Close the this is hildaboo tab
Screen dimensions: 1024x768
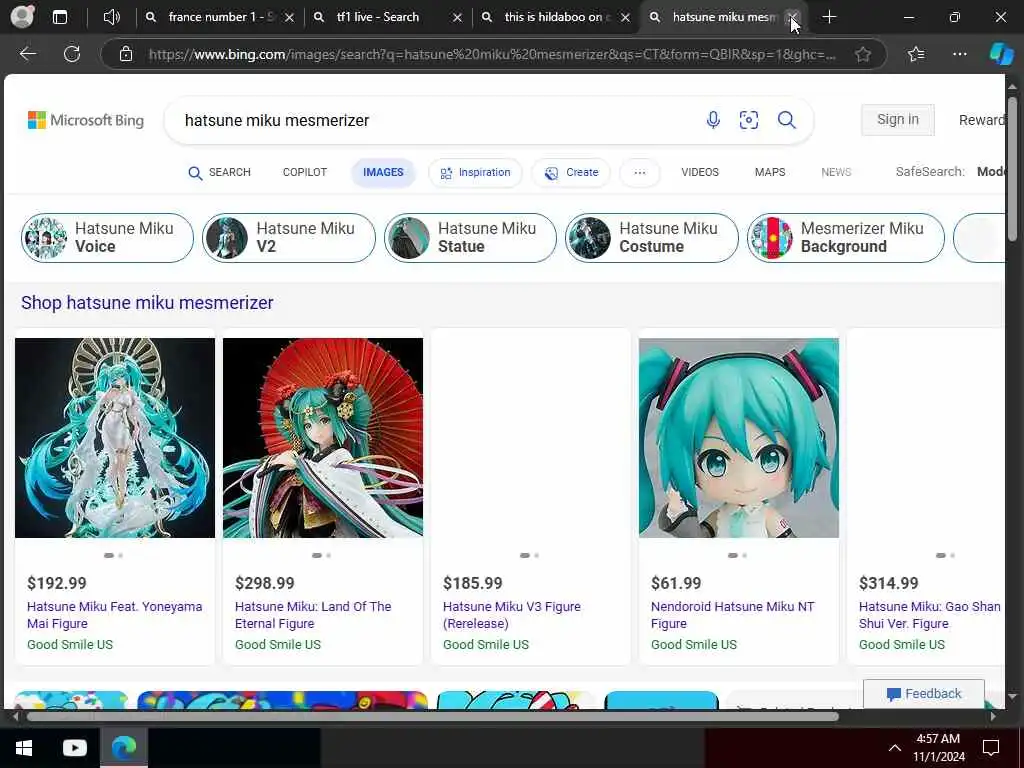(x=625, y=18)
